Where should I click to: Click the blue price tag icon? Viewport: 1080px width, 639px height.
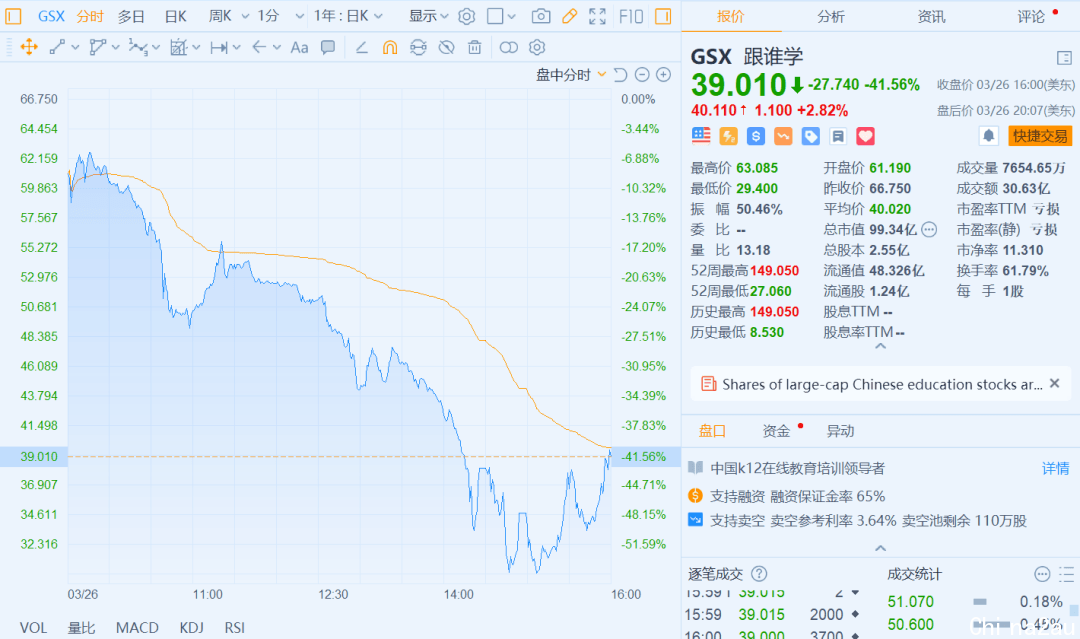(x=811, y=136)
